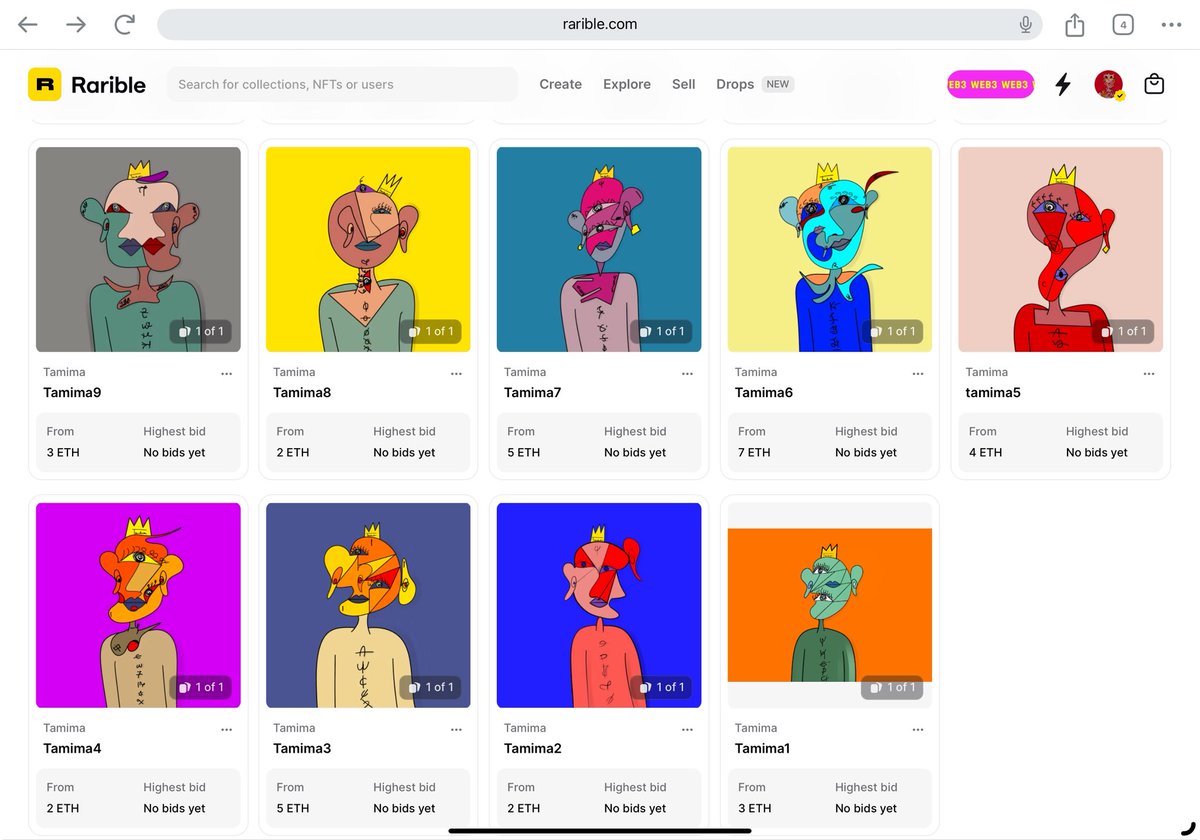
Task: Click the pink WEB3 banner button
Action: coord(990,85)
